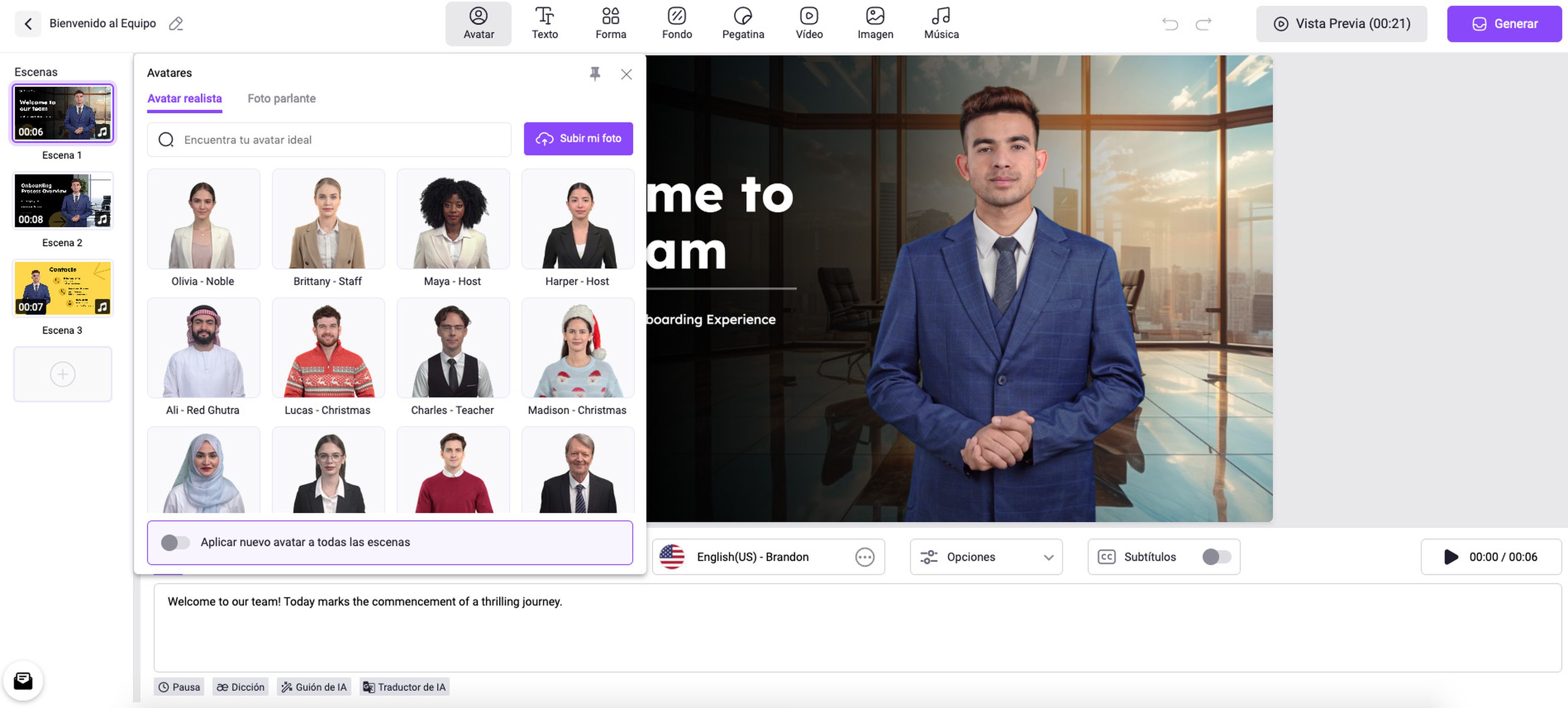Viewport: 1568px width, 708px height.
Task: Redo the last action
Action: click(x=1203, y=24)
